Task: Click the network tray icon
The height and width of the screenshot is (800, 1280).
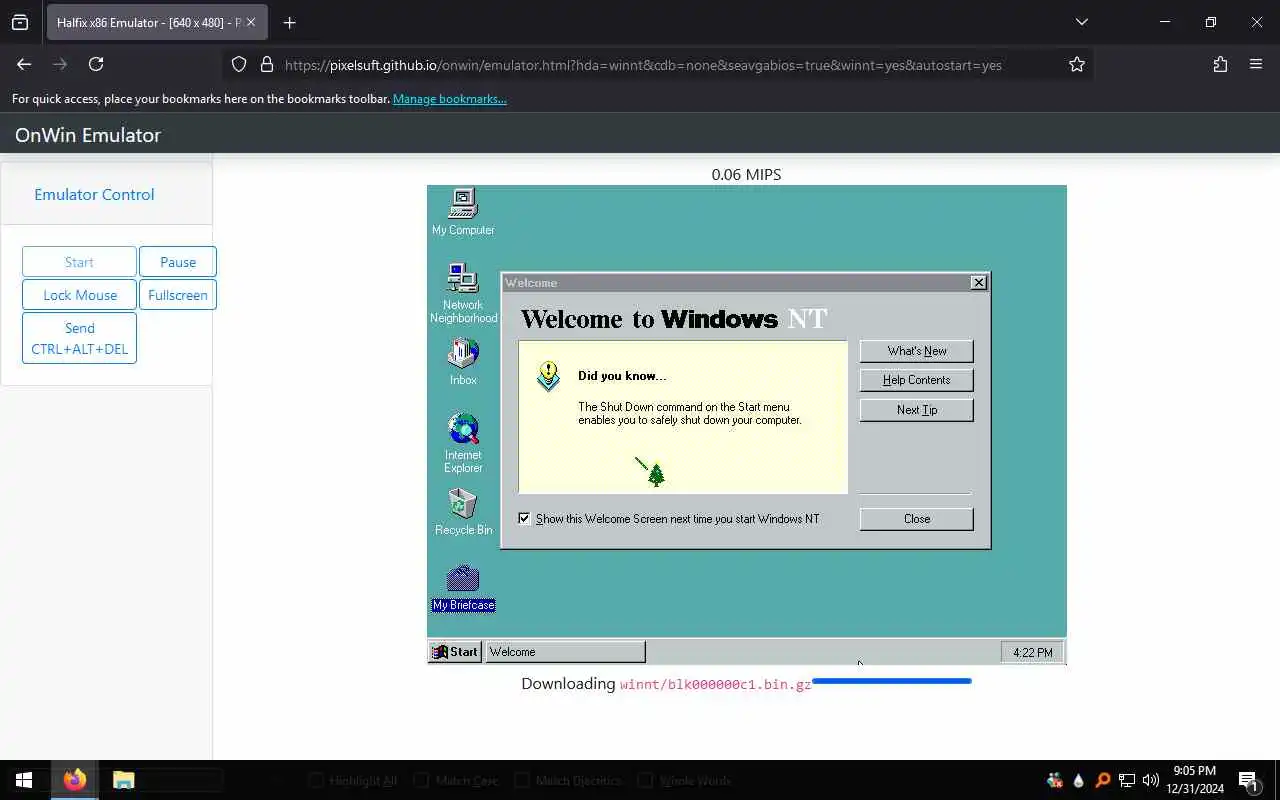Action: pos(1127,780)
